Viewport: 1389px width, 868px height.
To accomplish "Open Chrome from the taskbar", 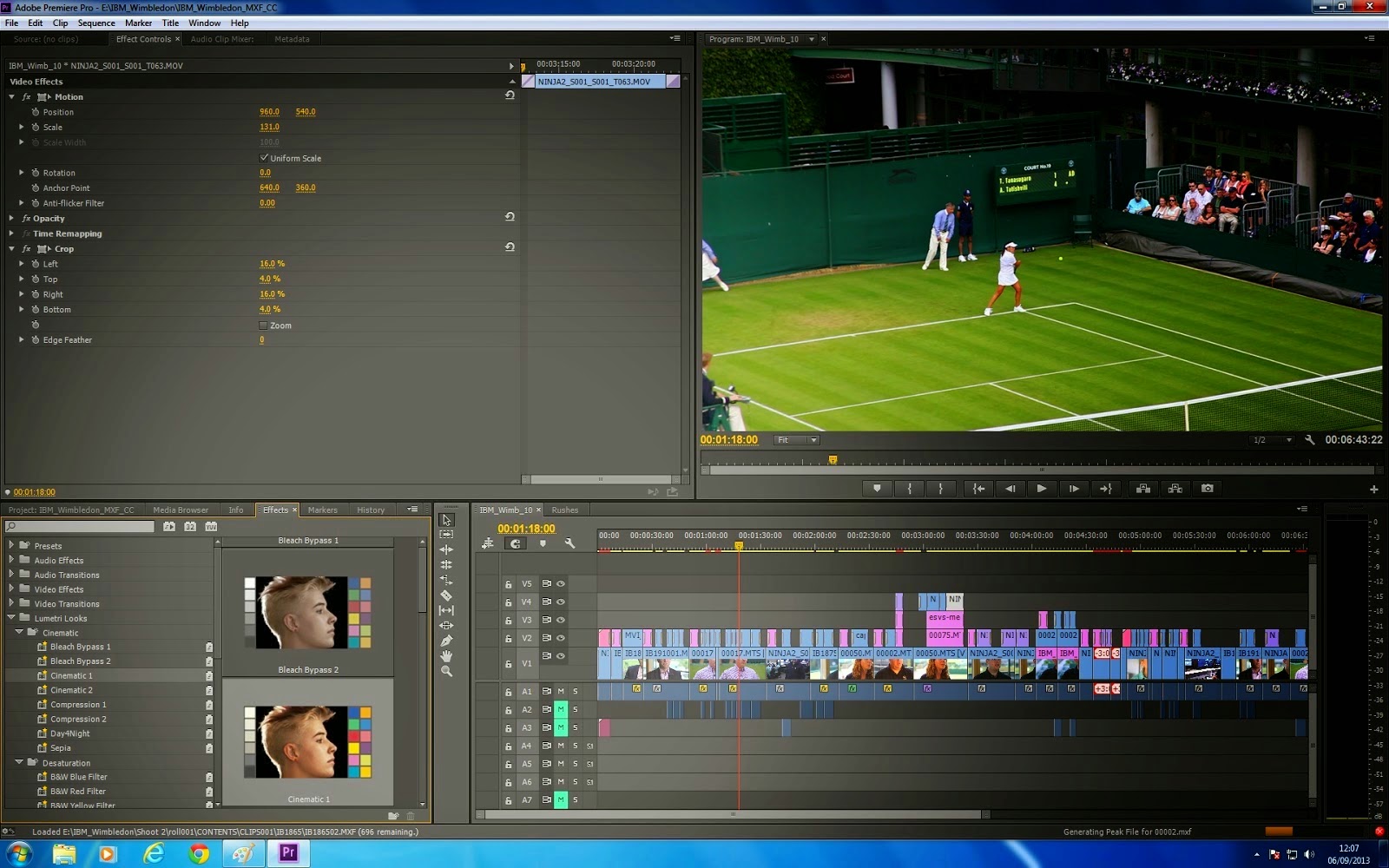I will click(199, 854).
